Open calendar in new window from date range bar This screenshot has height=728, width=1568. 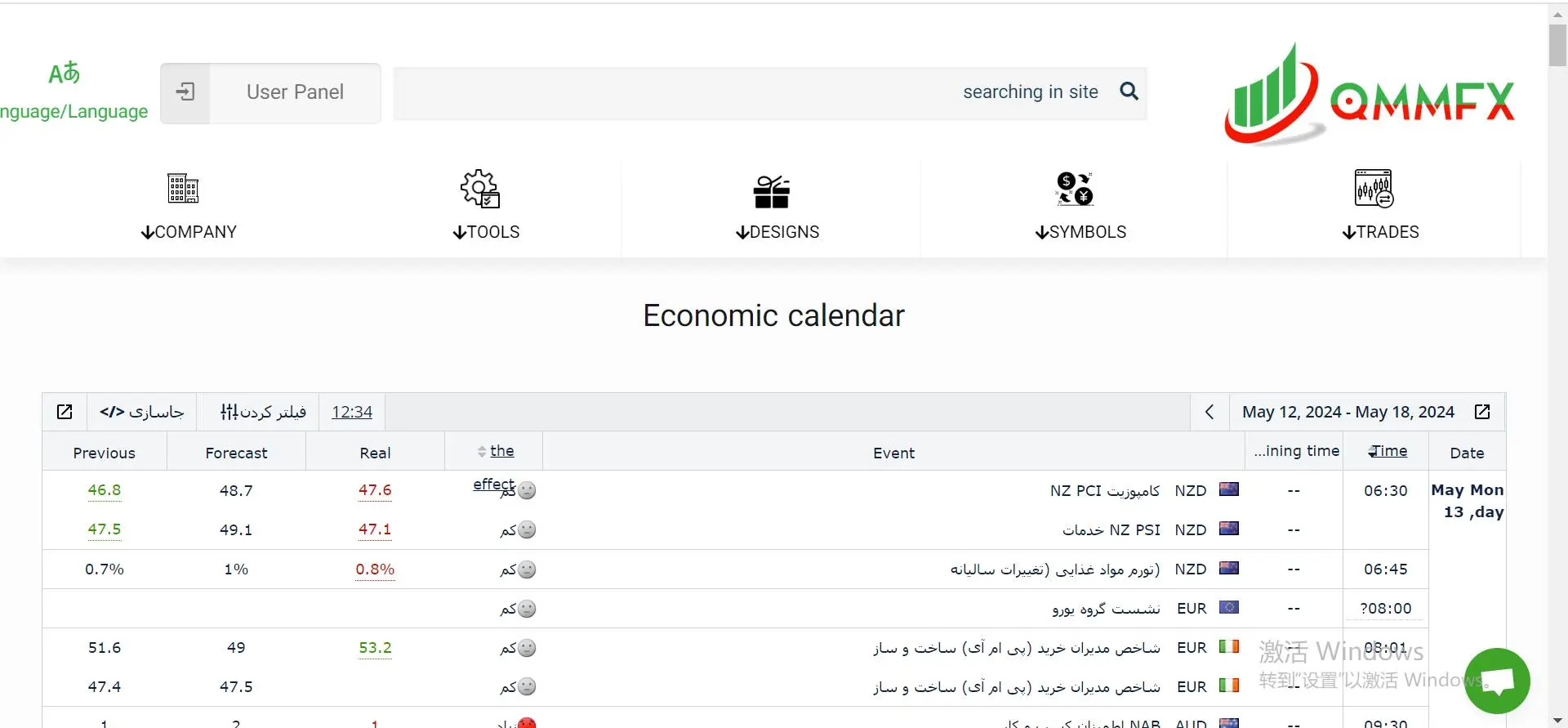tap(1482, 412)
